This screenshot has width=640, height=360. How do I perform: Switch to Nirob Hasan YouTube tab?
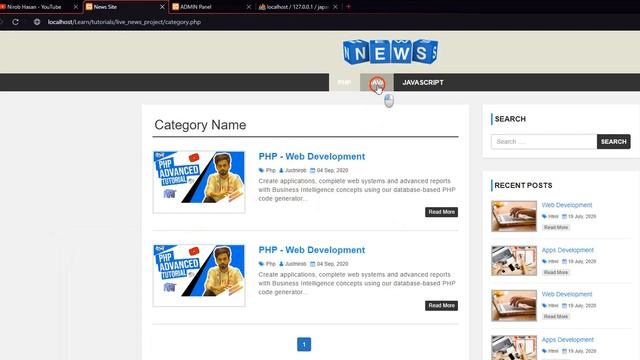tap(35, 7)
